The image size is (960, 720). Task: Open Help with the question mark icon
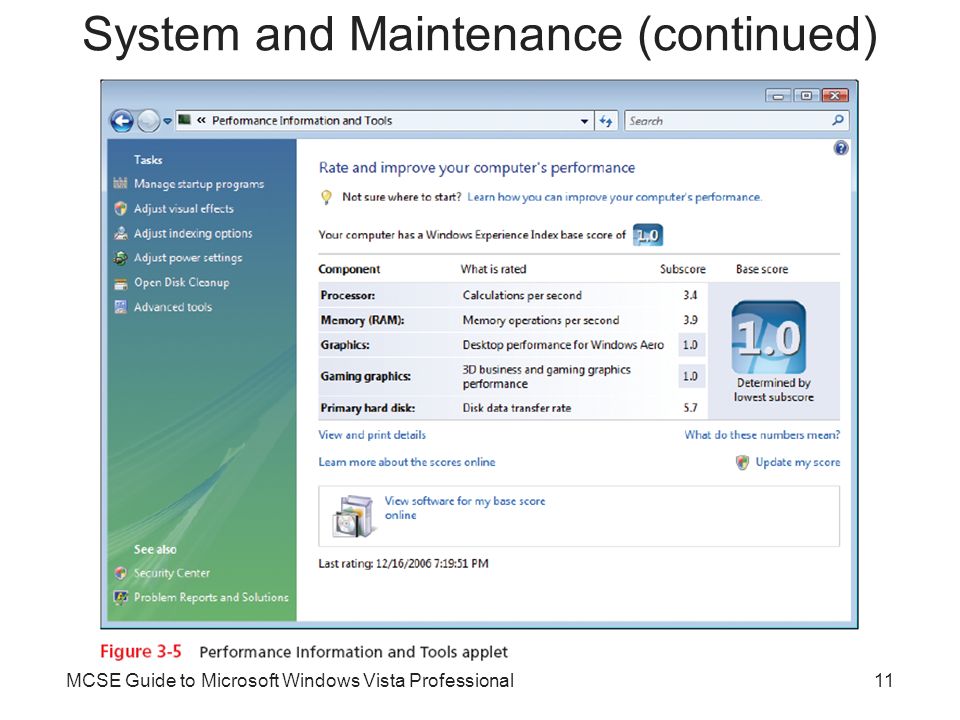(x=841, y=148)
